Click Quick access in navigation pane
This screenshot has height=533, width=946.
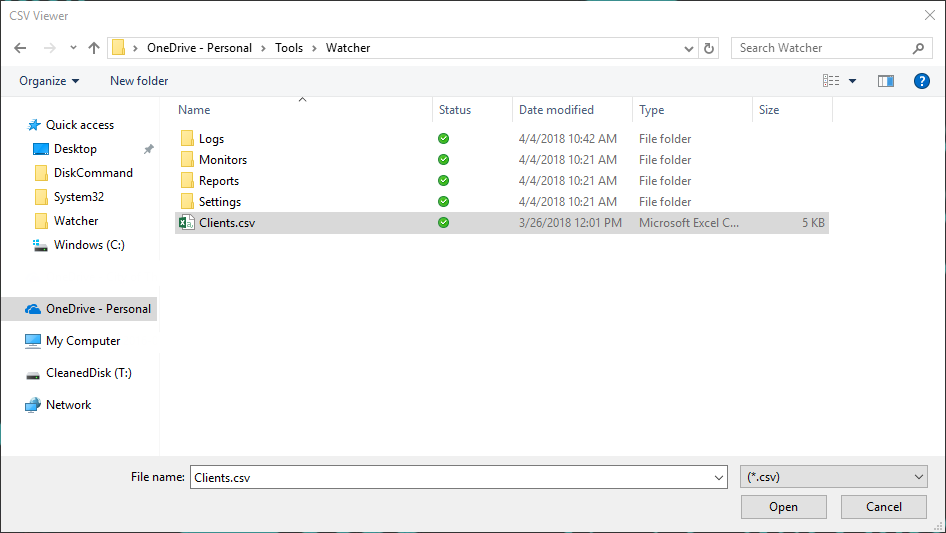80,125
